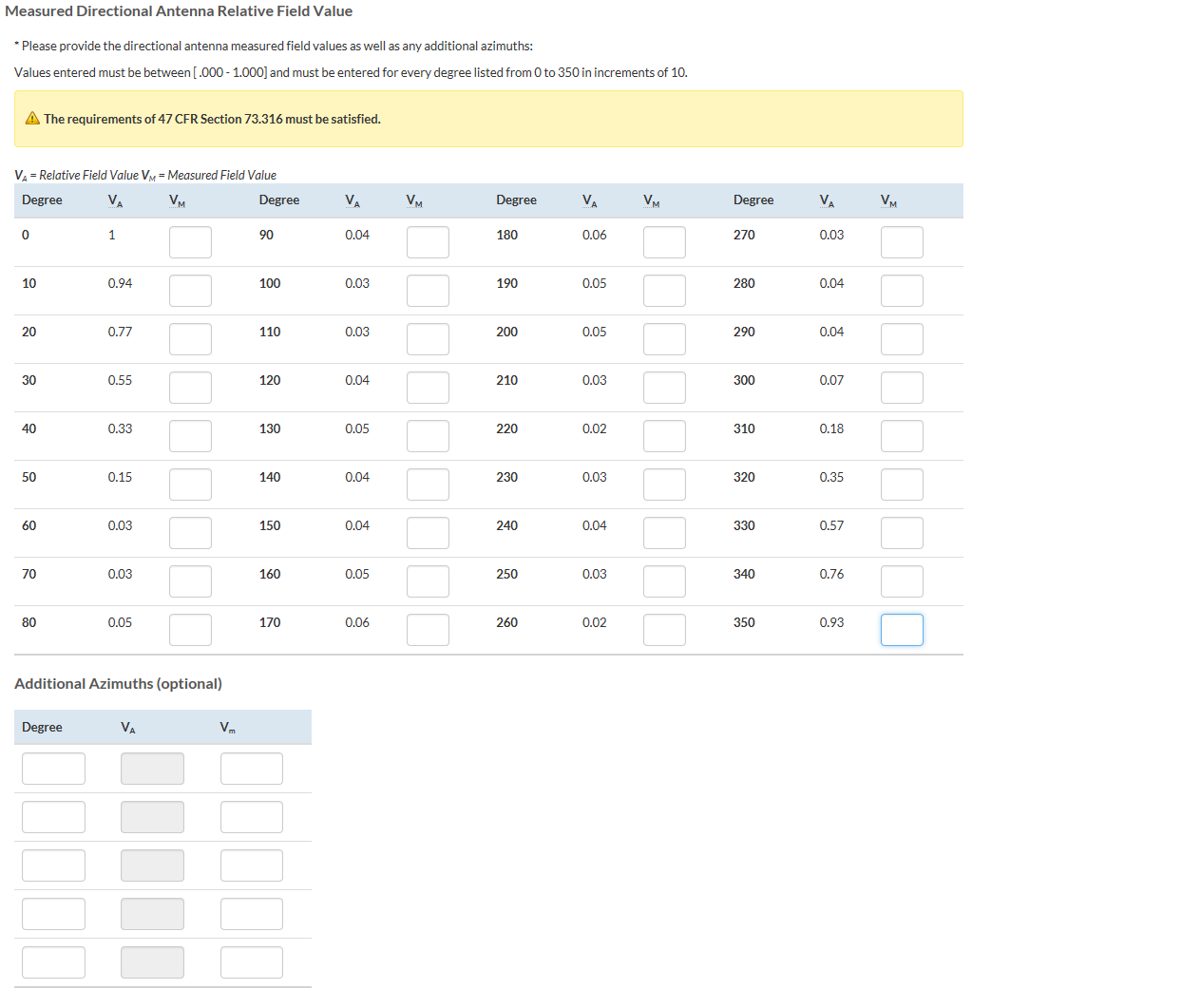
Task: Click the VM input for degree 270
Action: (902, 242)
